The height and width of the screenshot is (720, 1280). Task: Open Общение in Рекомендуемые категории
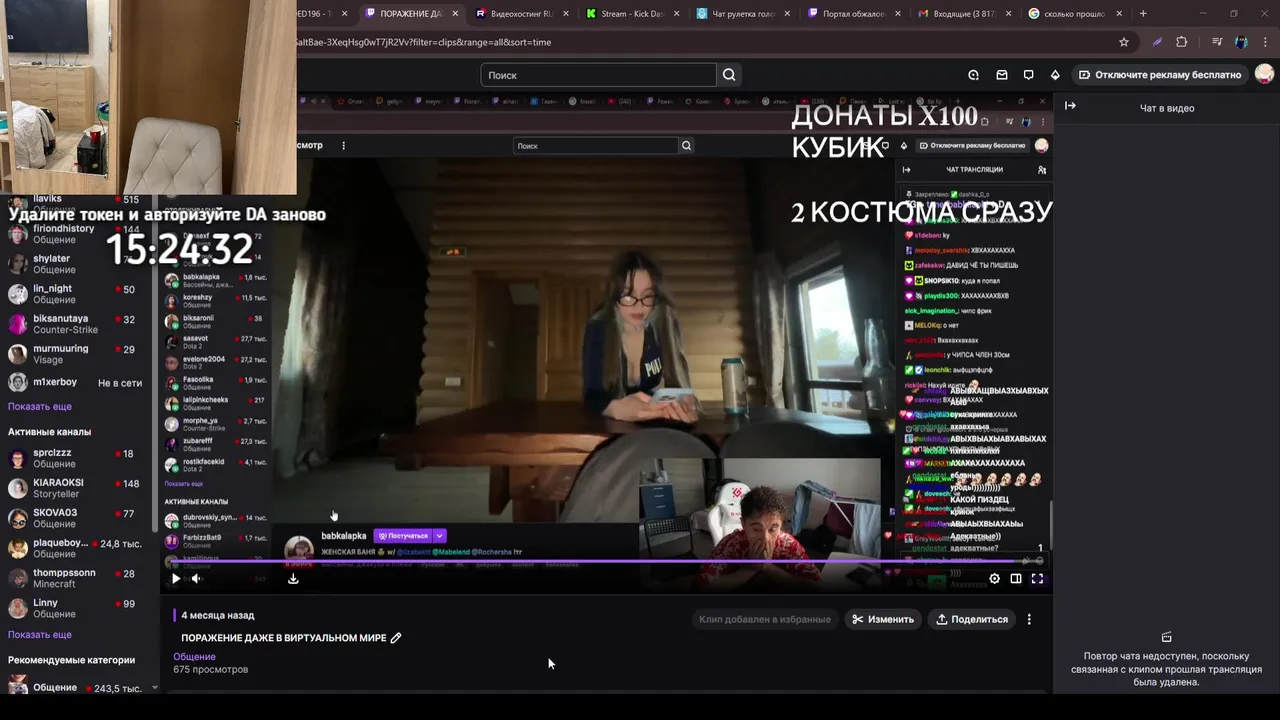click(75, 687)
